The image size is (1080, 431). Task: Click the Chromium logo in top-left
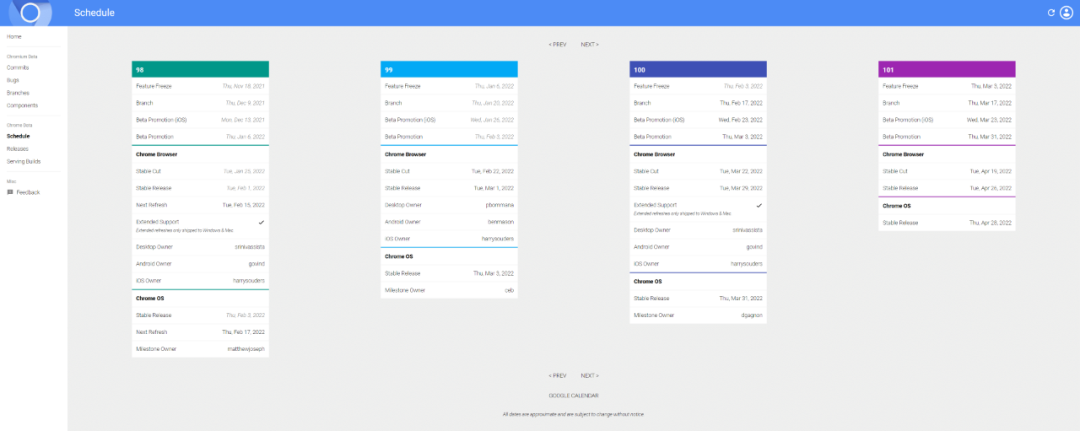(x=30, y=13)
